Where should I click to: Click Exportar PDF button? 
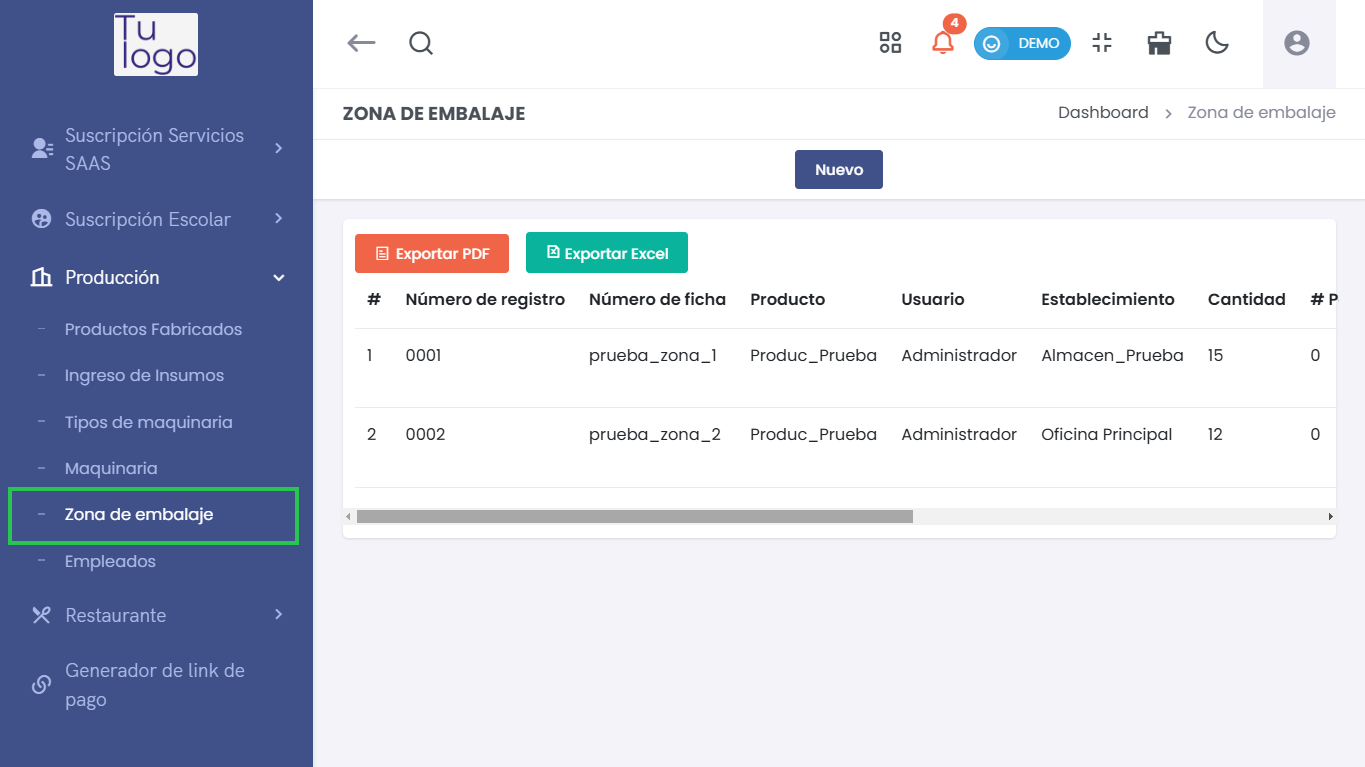(x=432, y=254)
